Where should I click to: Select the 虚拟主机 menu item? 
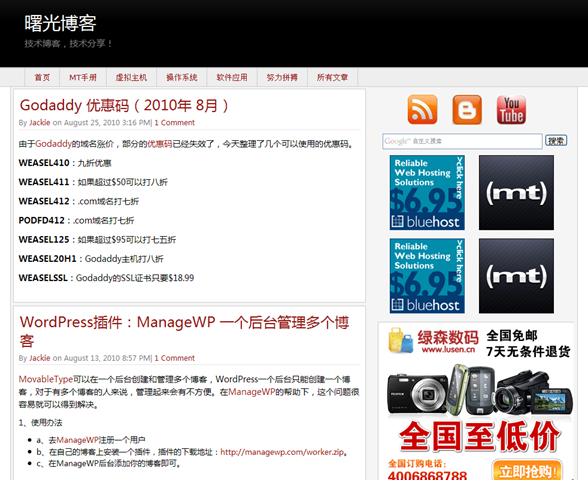coord(131,77)
